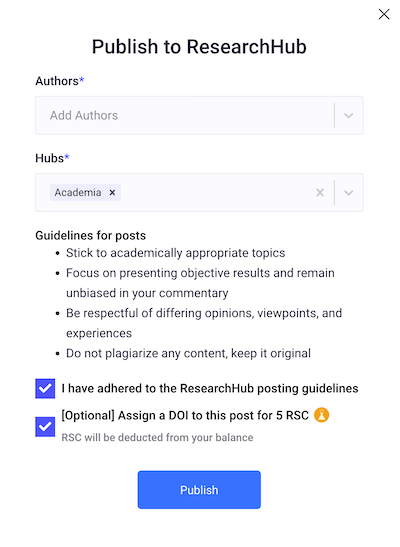The width and height of the screenshot is (400, 547).
Task: Remove the Academia hub tag
Action: [112, 193]
